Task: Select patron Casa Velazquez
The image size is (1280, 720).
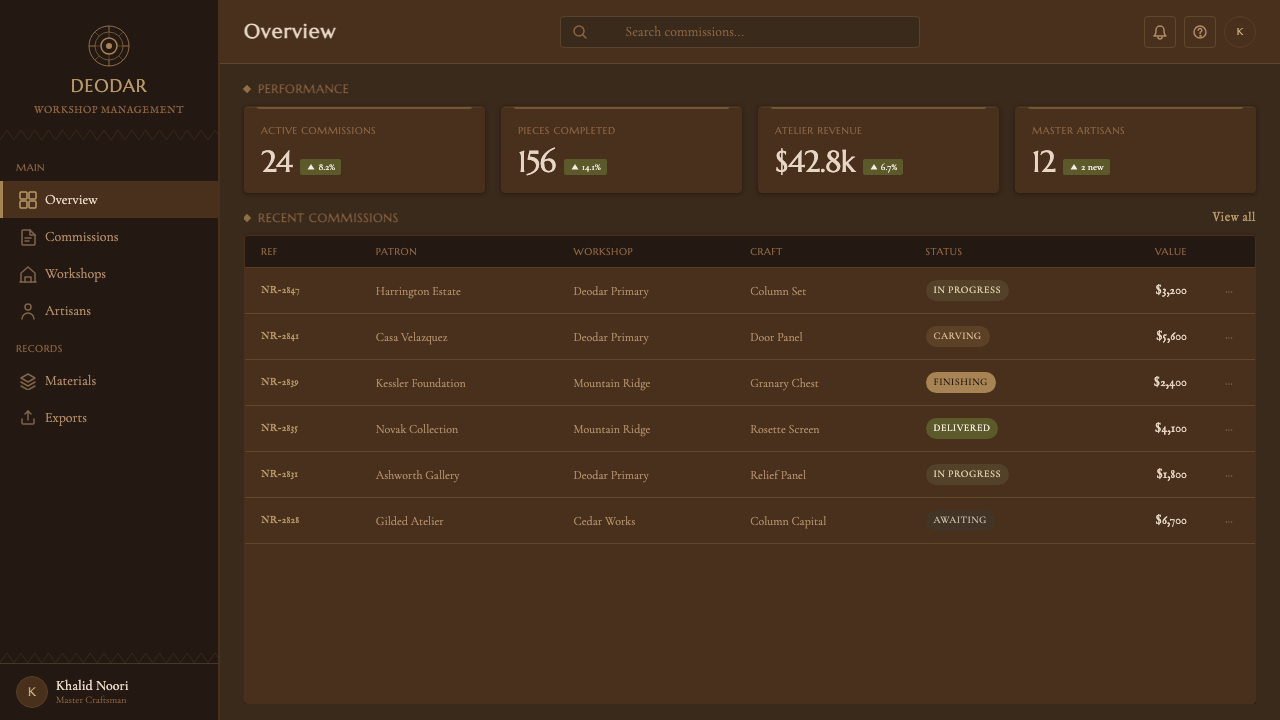Action: (411, 337)
